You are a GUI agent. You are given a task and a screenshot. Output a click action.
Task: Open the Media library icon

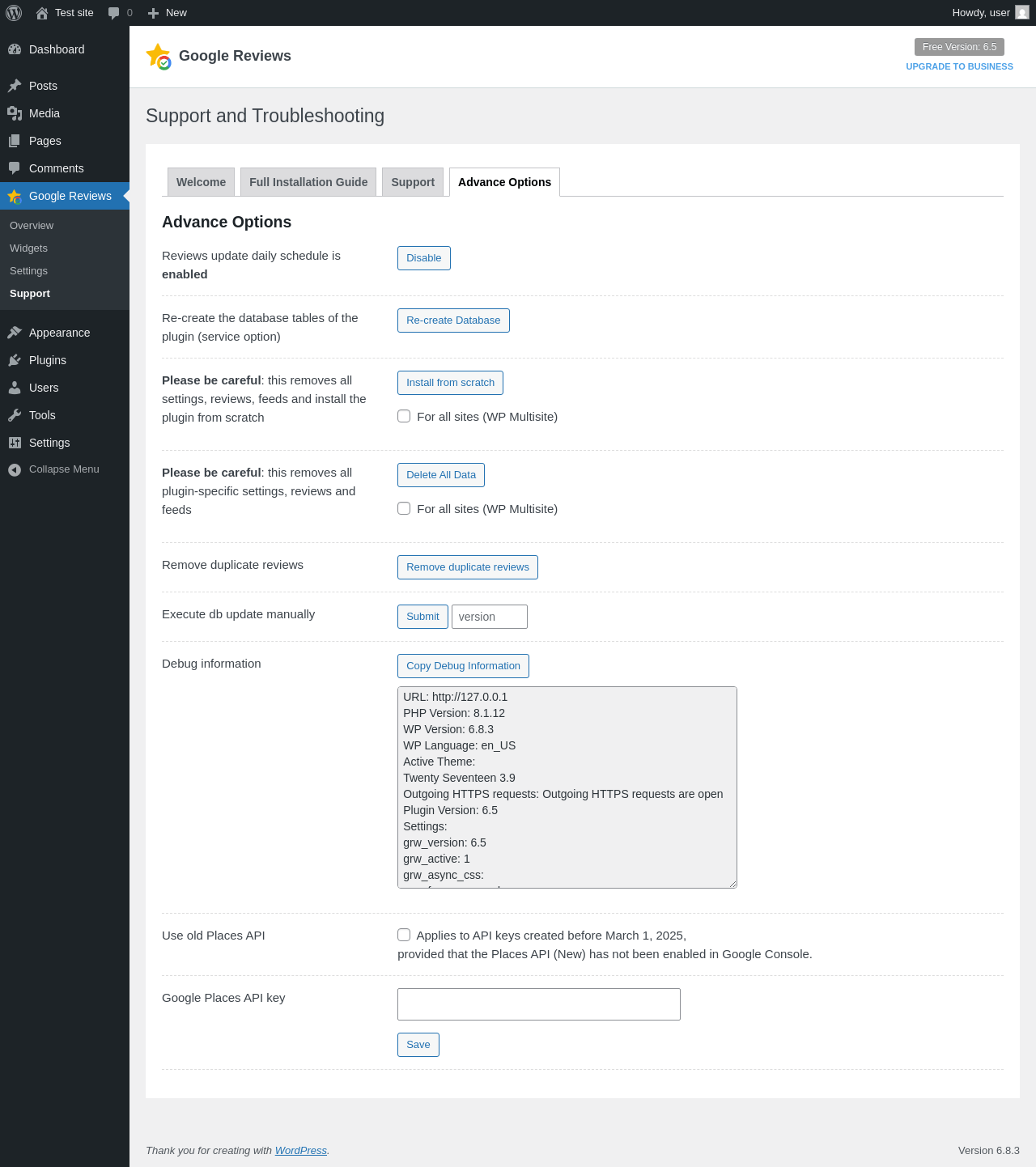pyautogui.click(x=15, y=113)
